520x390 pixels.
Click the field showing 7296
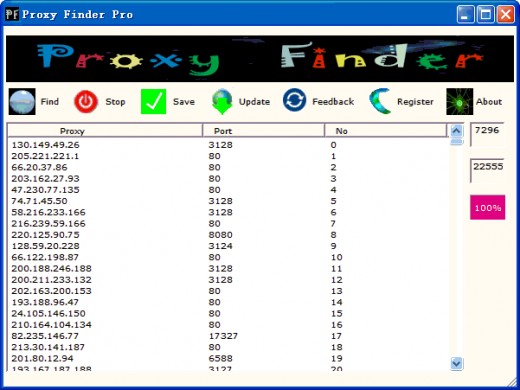(x=487, y=134)
